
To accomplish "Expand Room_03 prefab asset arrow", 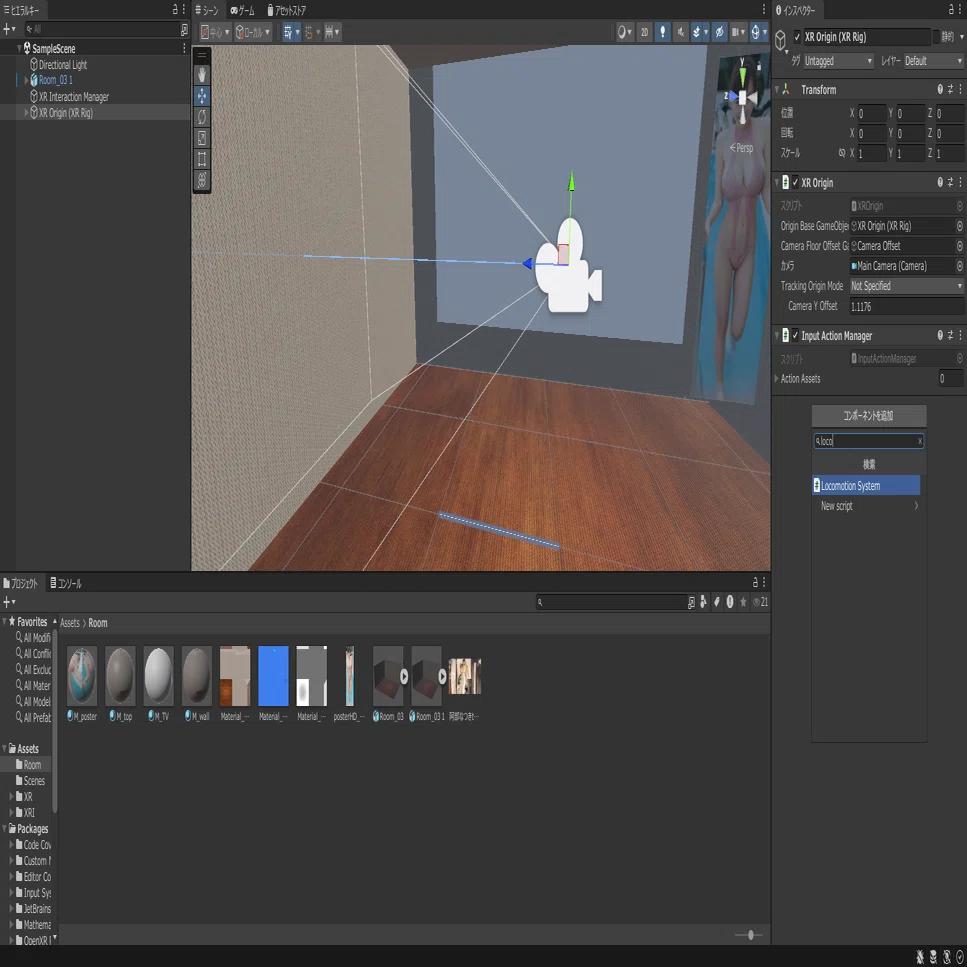I will (x=404, y=677).
